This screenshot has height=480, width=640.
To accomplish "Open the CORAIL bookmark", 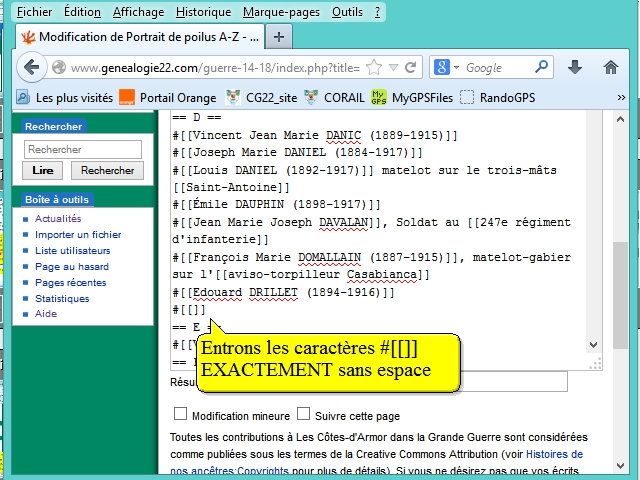I will [x=334, y=98].
